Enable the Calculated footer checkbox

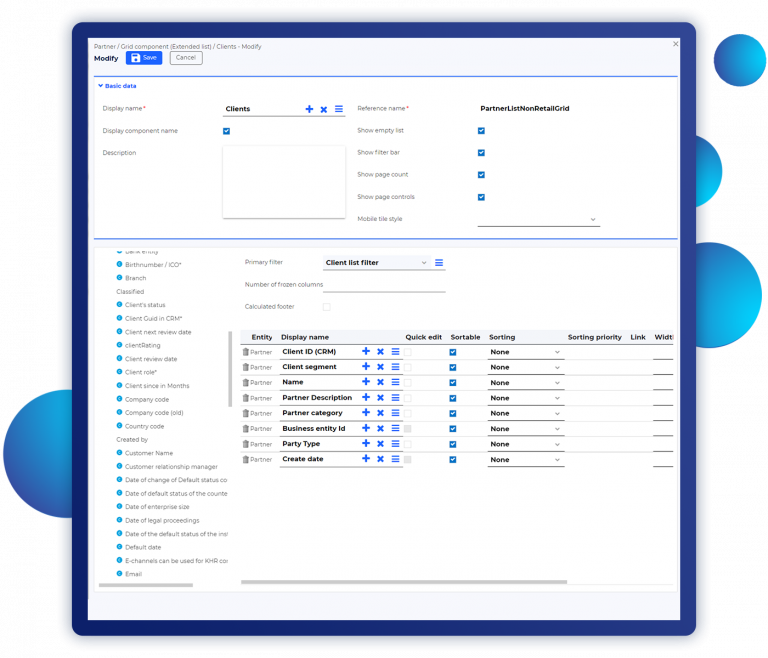326,307
